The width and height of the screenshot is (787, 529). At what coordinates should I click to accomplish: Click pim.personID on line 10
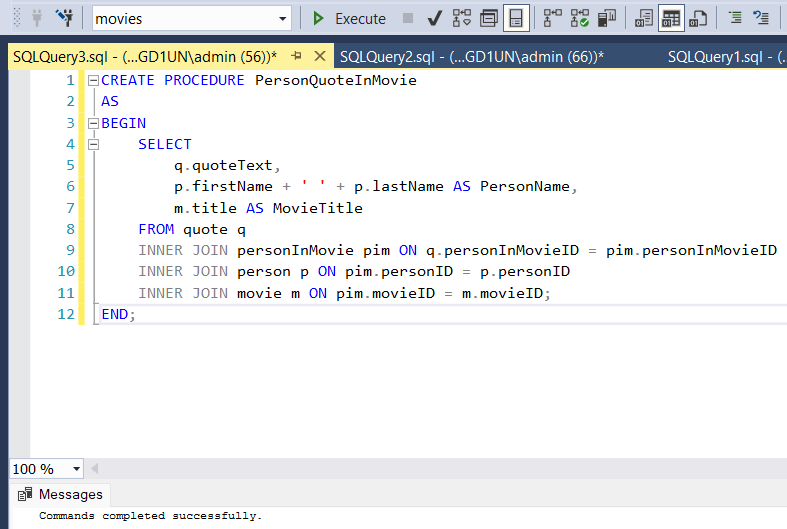tap(399, 272)
